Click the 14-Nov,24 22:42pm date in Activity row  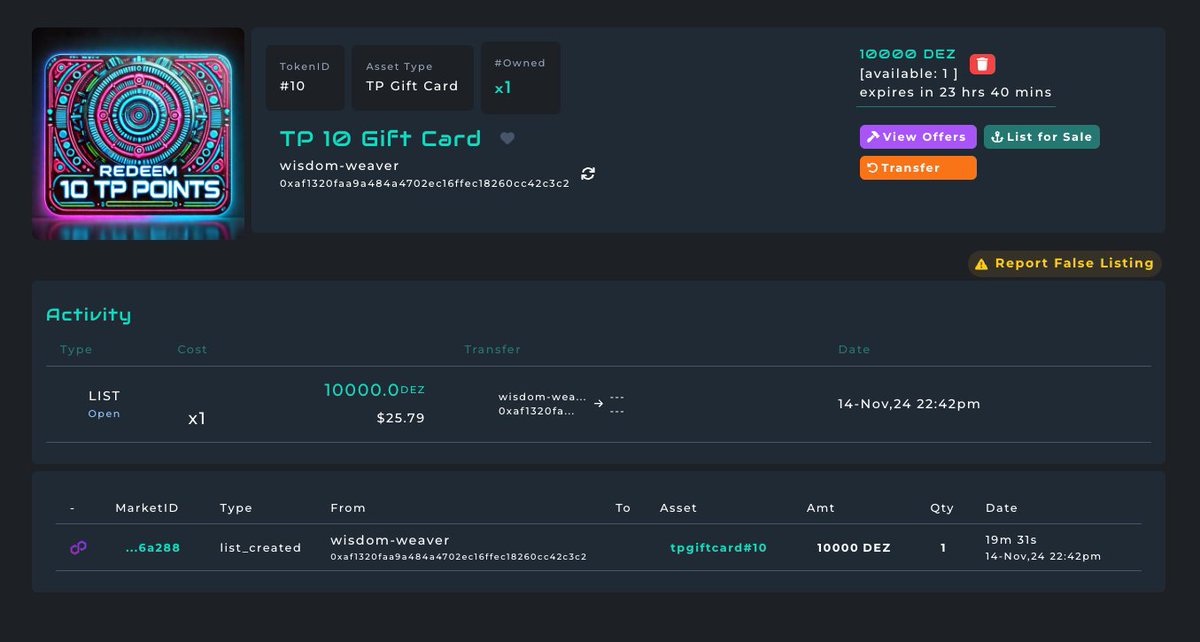pos(909,404)
